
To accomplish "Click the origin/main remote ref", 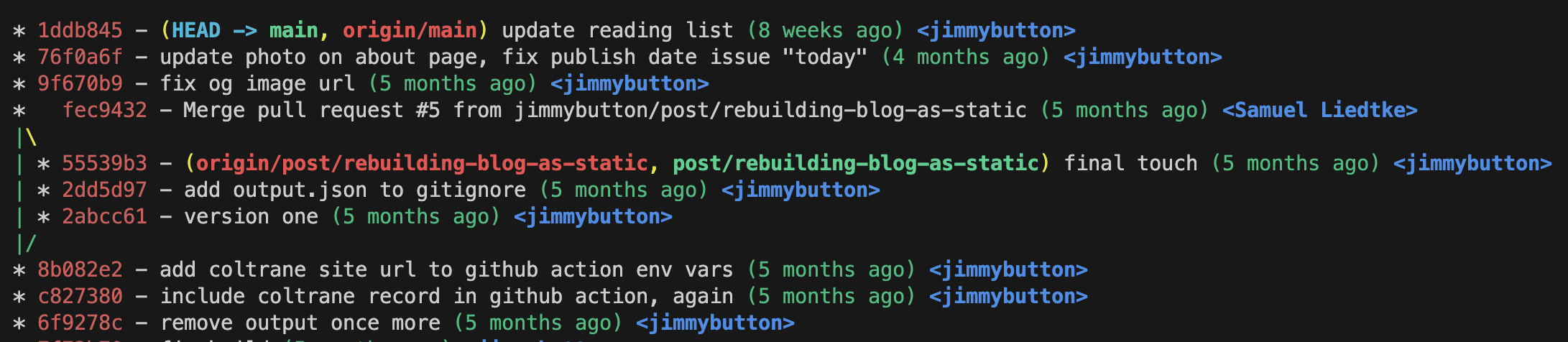I will pyautogui.click(x=410, y=31).
